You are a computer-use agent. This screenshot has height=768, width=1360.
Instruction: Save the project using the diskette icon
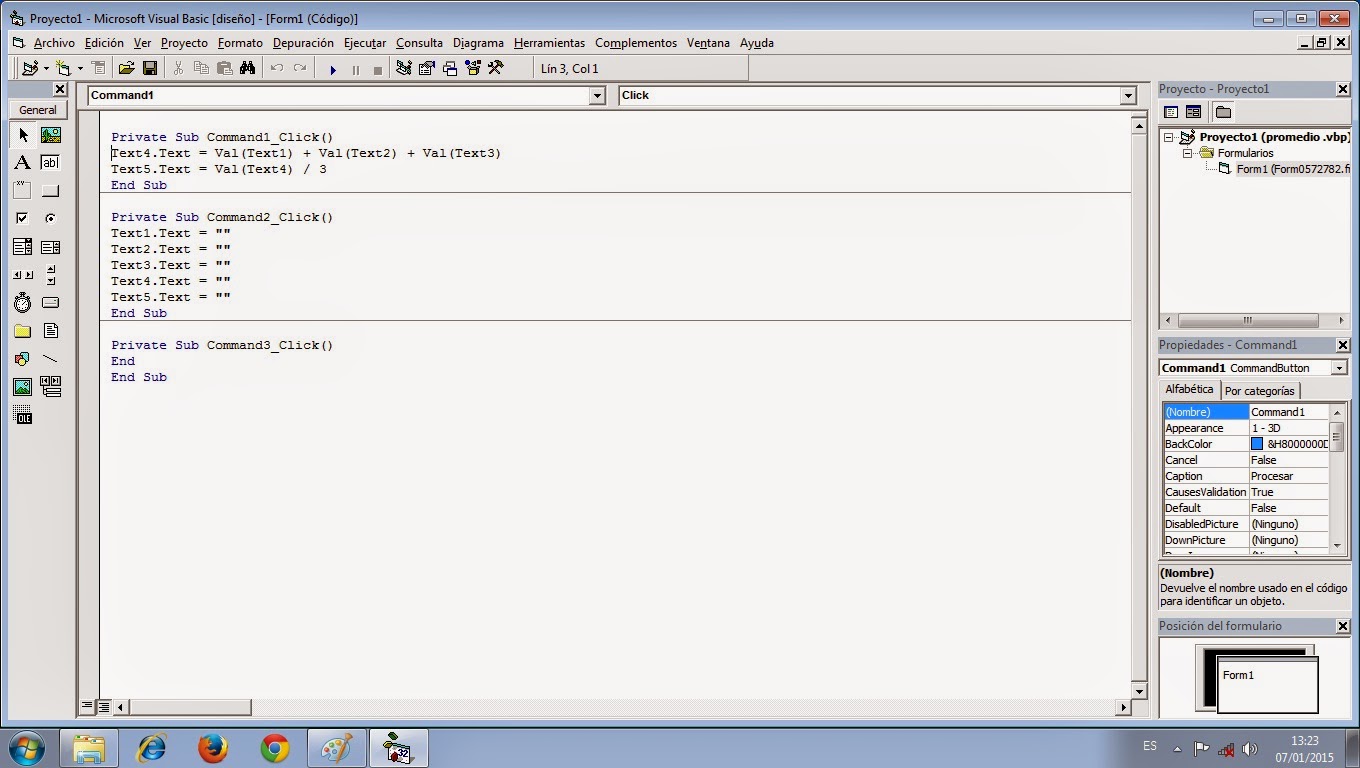click(x=150, y=68)
